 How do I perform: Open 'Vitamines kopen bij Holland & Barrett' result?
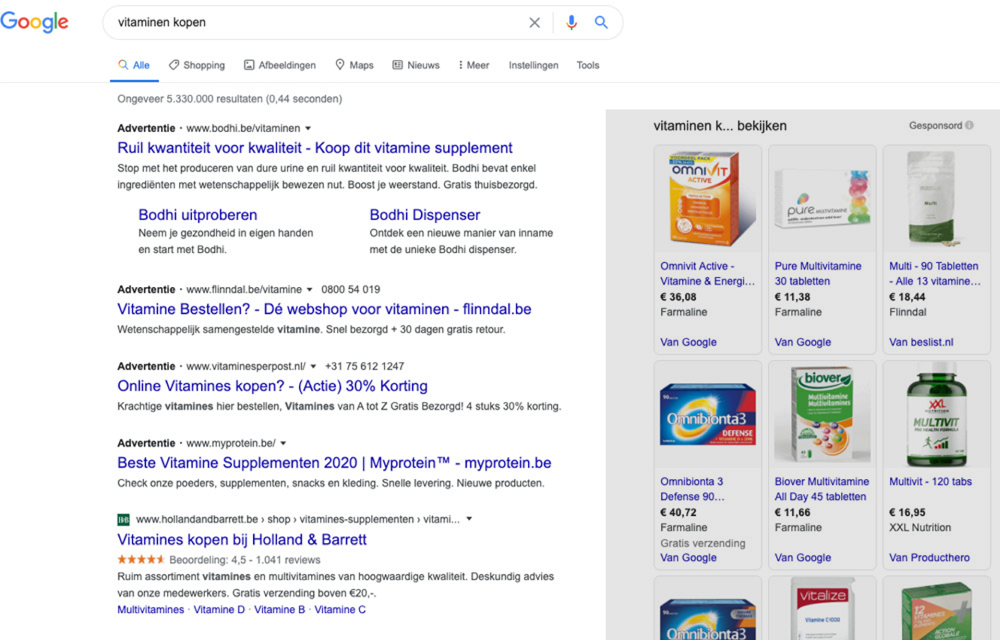click(x=242, y=540)
